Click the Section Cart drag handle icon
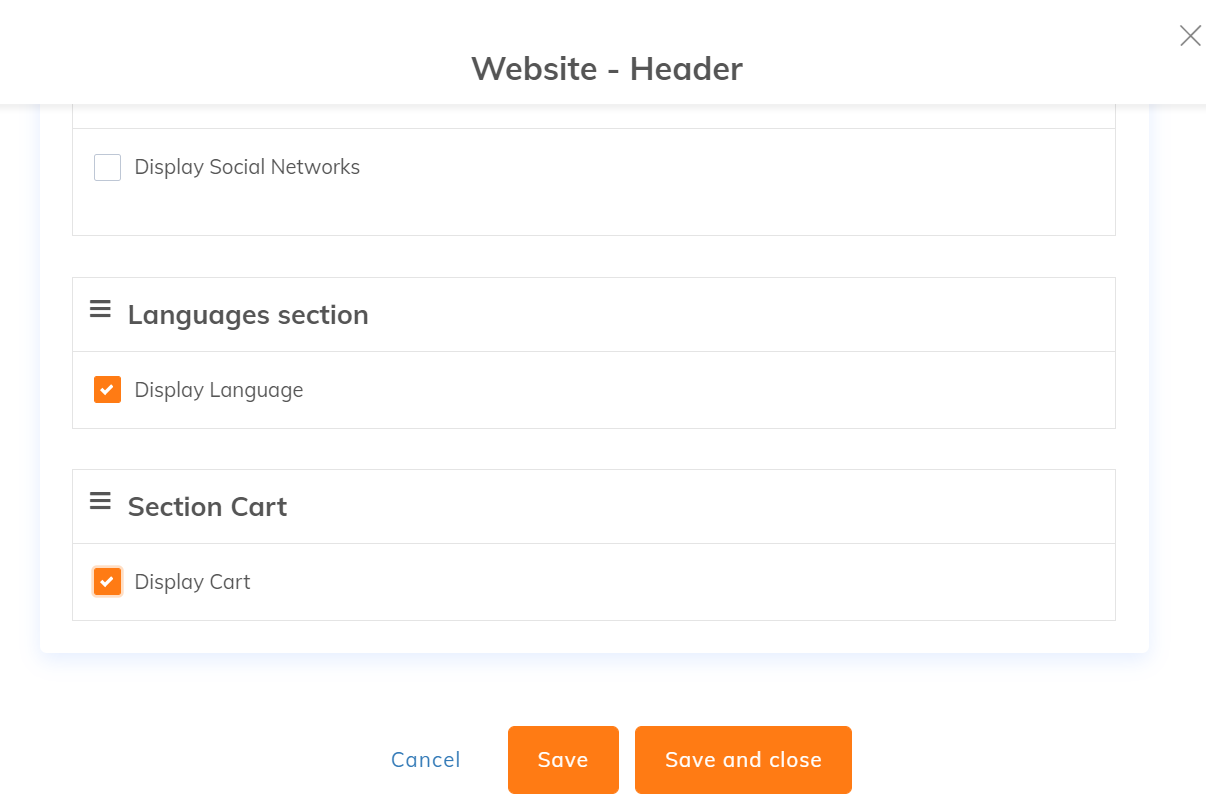The width and height of the screenshot is (1206, 803). [x=100, y=501]
